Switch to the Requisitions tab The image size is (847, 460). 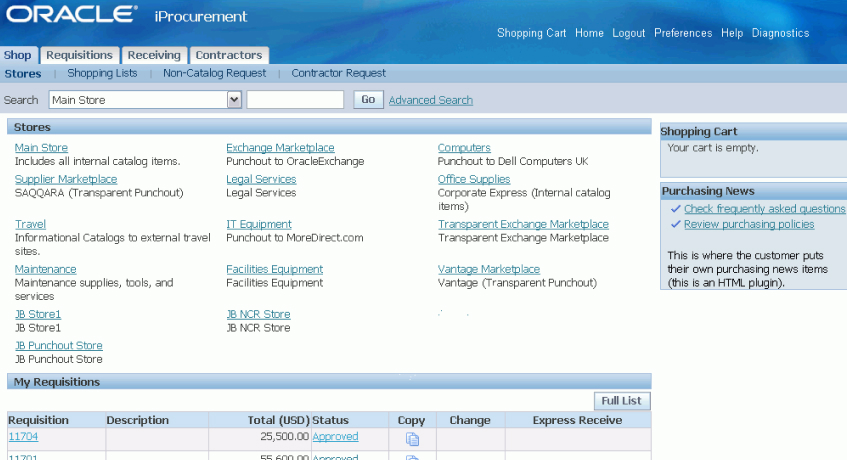click(79, 55)
